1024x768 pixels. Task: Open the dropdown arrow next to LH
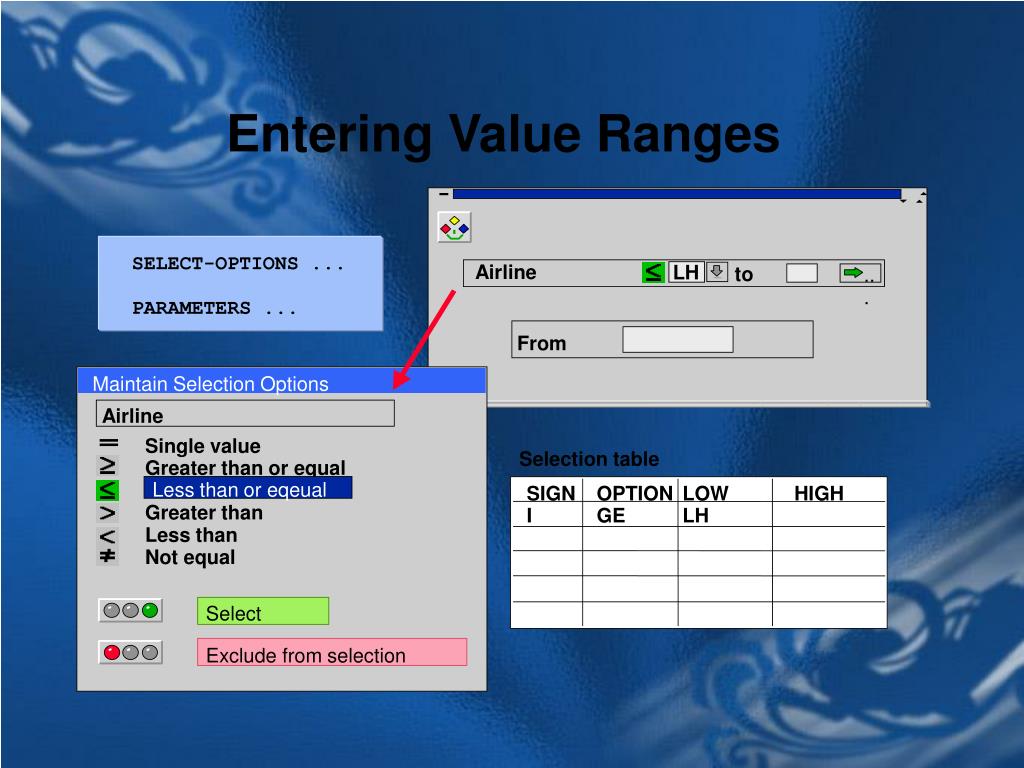(716, 272)
